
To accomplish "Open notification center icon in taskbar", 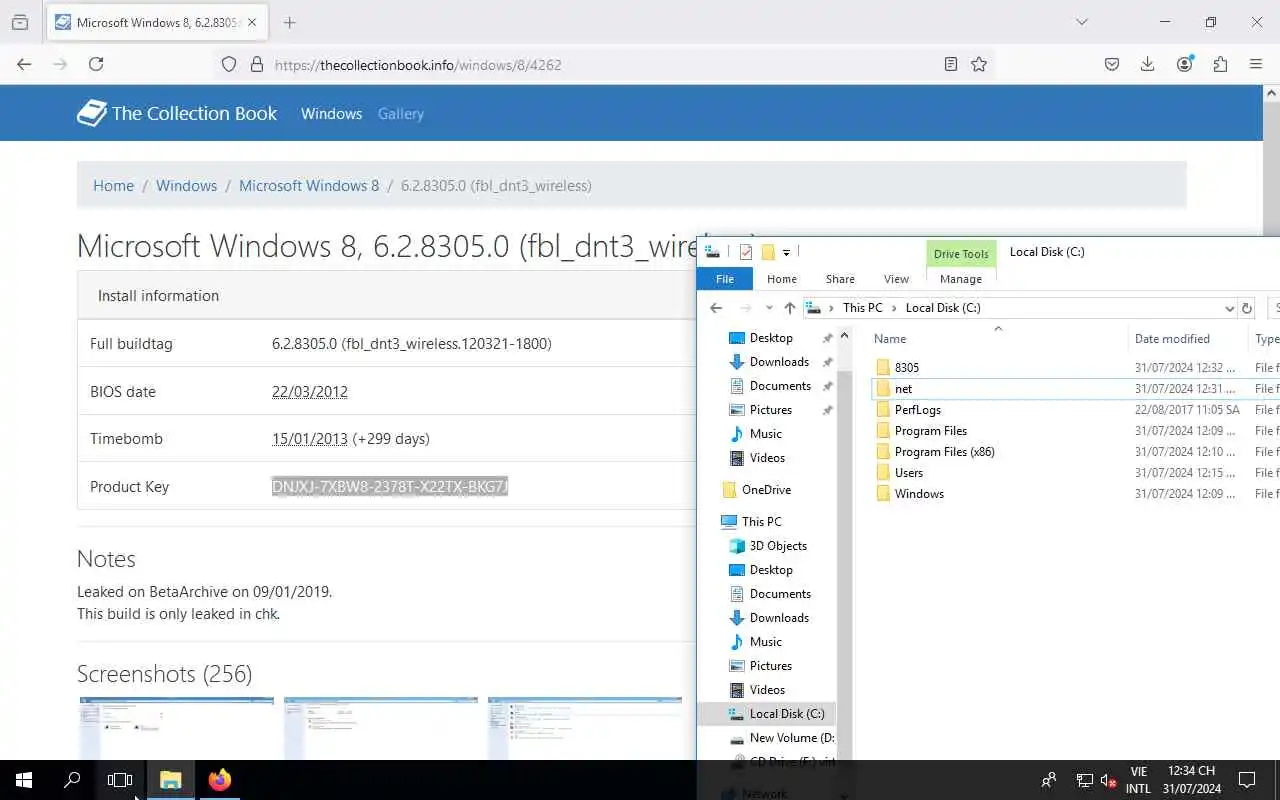I will tap(1247, 780).
